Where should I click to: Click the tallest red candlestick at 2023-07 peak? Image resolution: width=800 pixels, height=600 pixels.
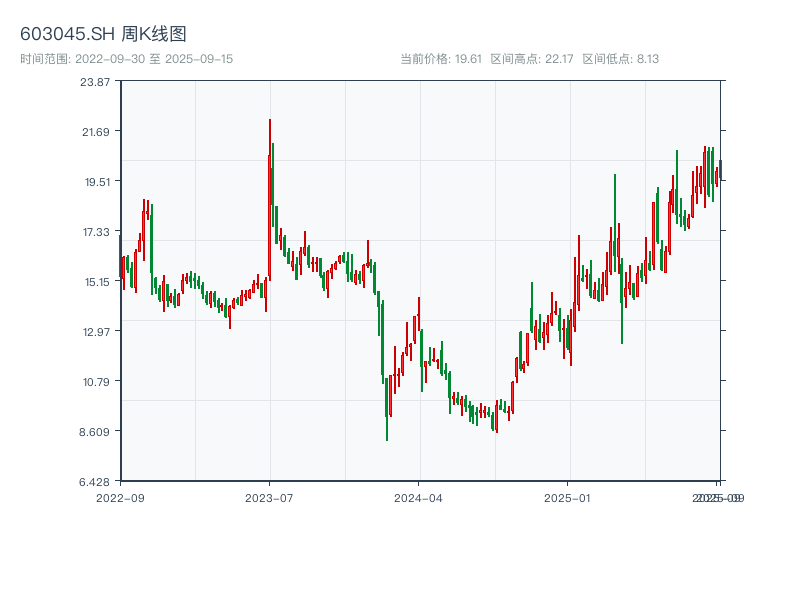(269, 200)
